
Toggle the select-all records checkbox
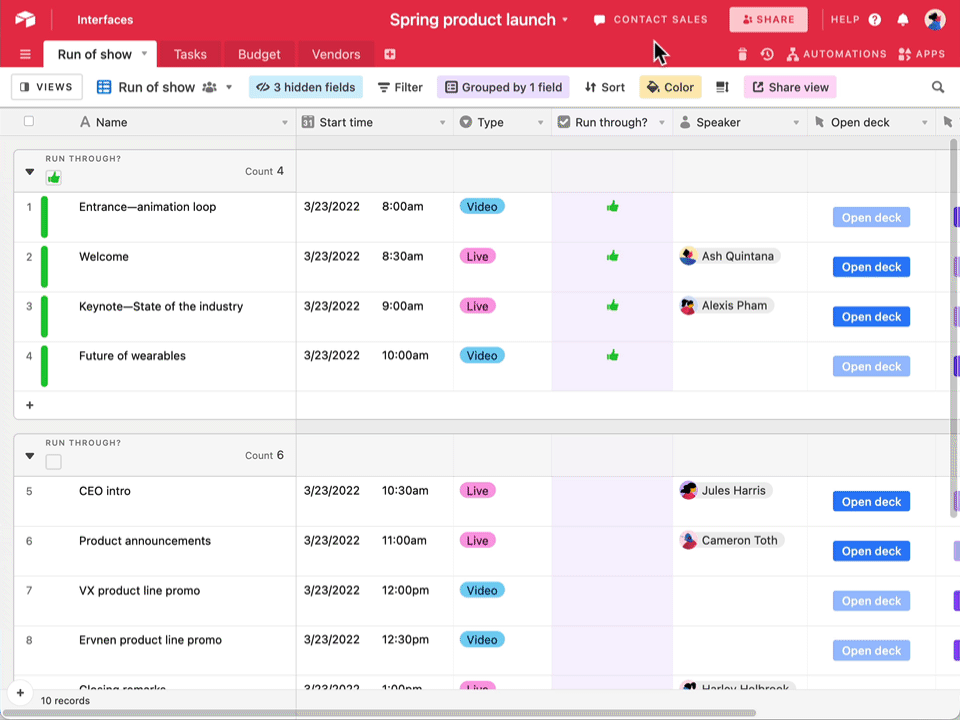point(29,121)
